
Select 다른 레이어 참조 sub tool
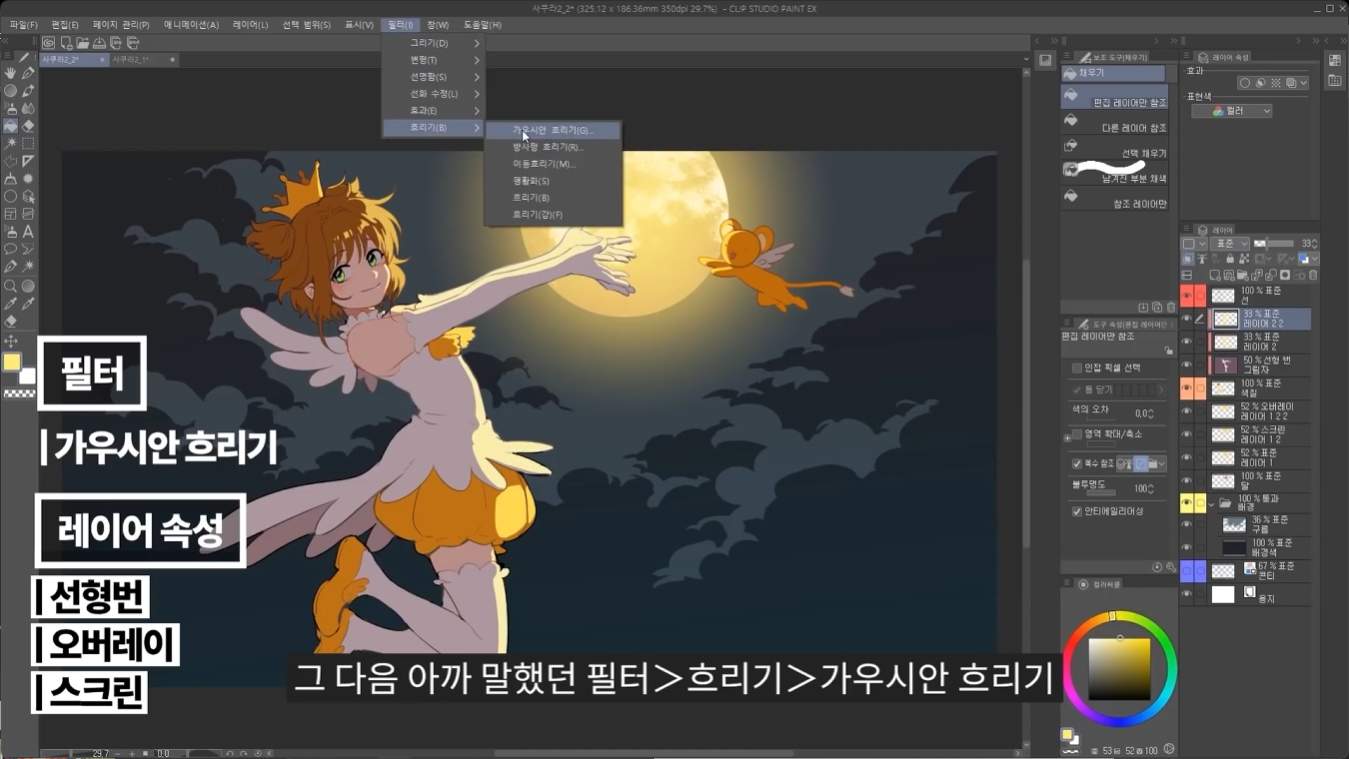point(1114,123)
